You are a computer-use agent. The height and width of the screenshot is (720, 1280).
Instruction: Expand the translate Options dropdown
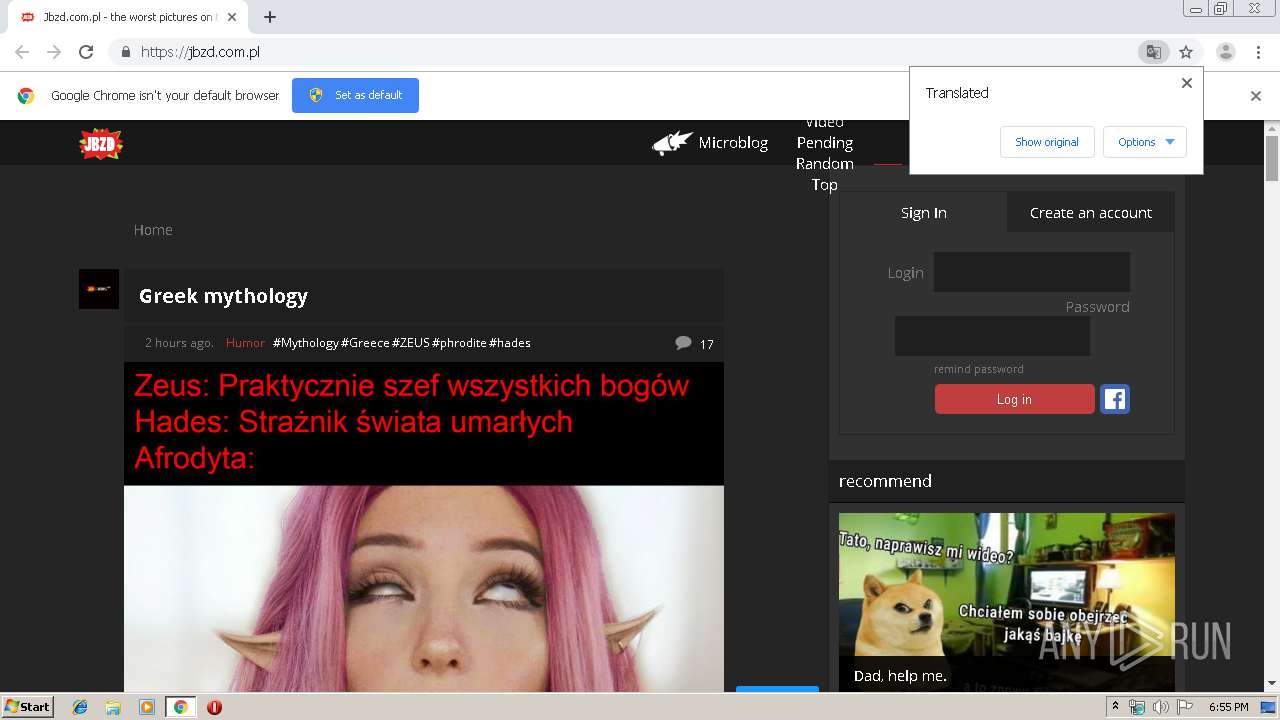tap(1145, 142)
